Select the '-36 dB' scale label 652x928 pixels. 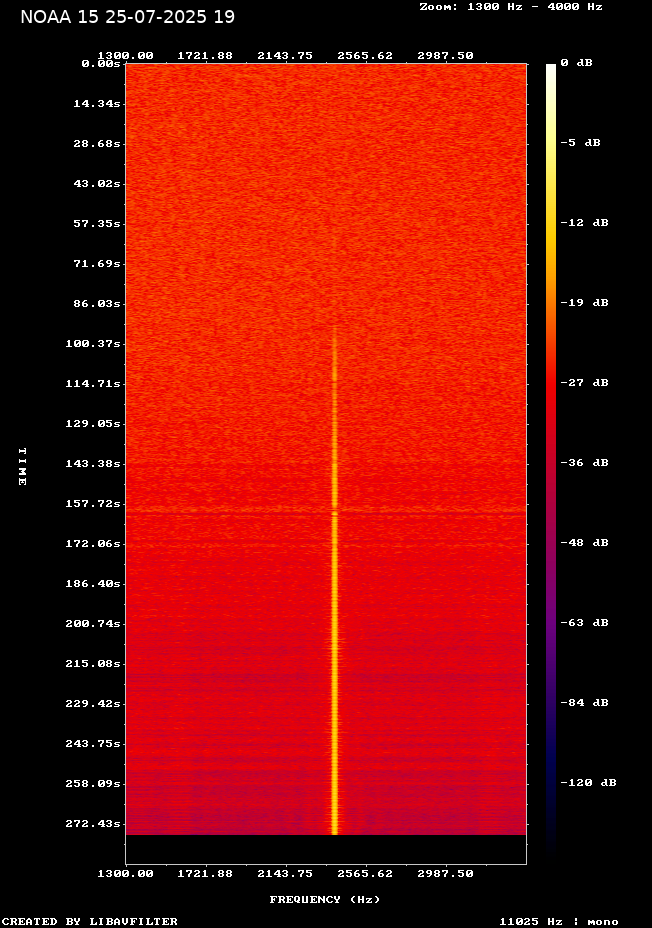point(585,462)
